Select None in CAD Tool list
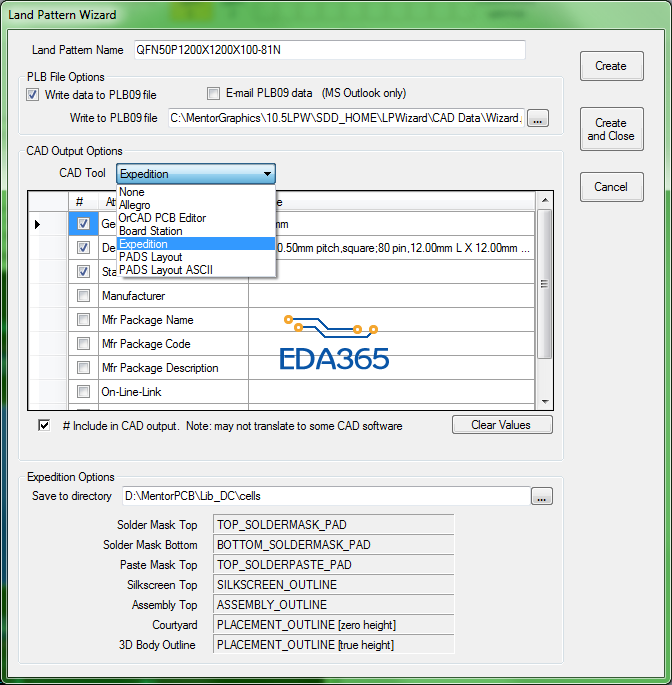The image size is (672, 685). click(x=196, y=192)
